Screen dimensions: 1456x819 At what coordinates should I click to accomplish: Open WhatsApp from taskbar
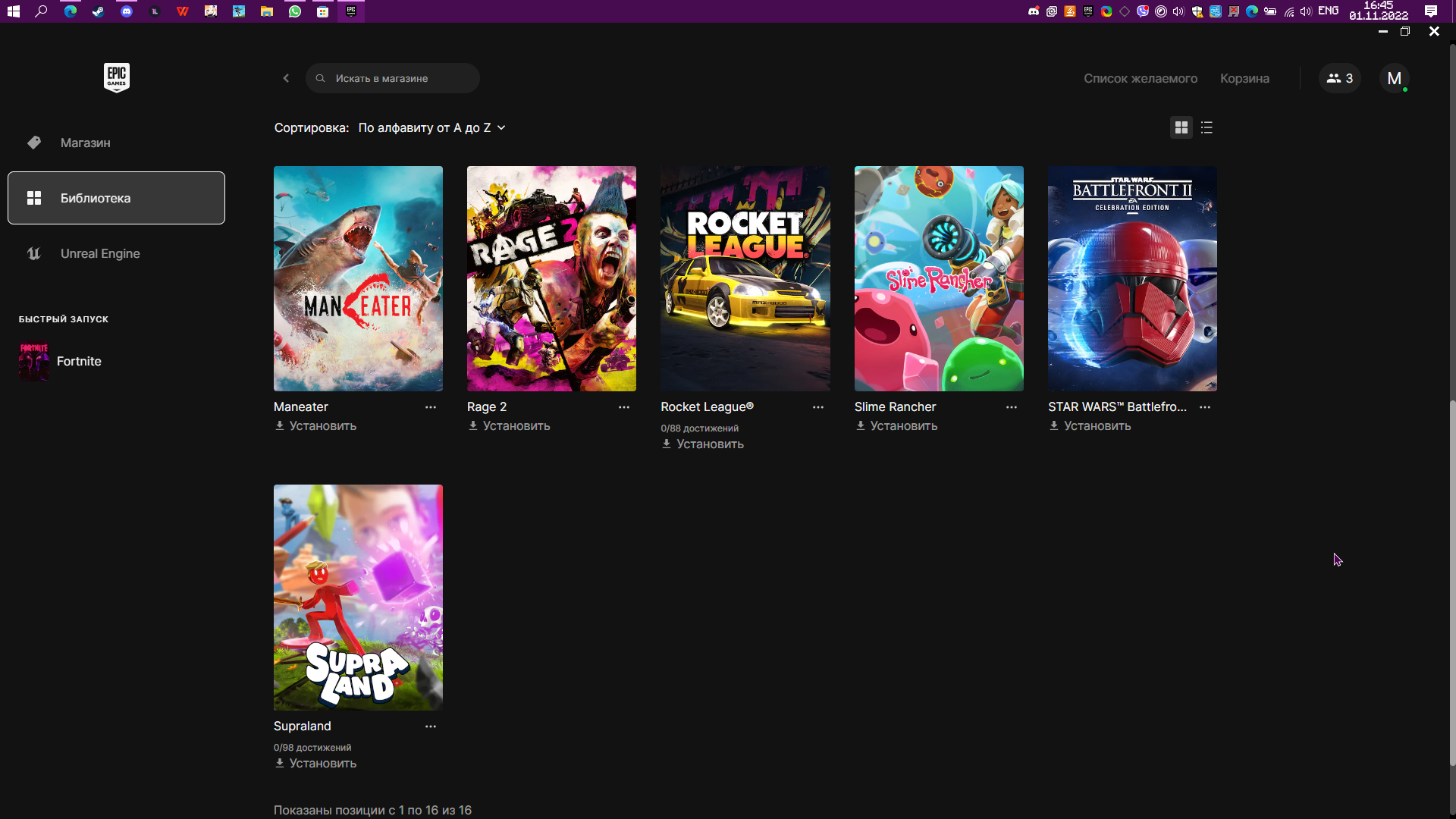click(x=295, y=11)
